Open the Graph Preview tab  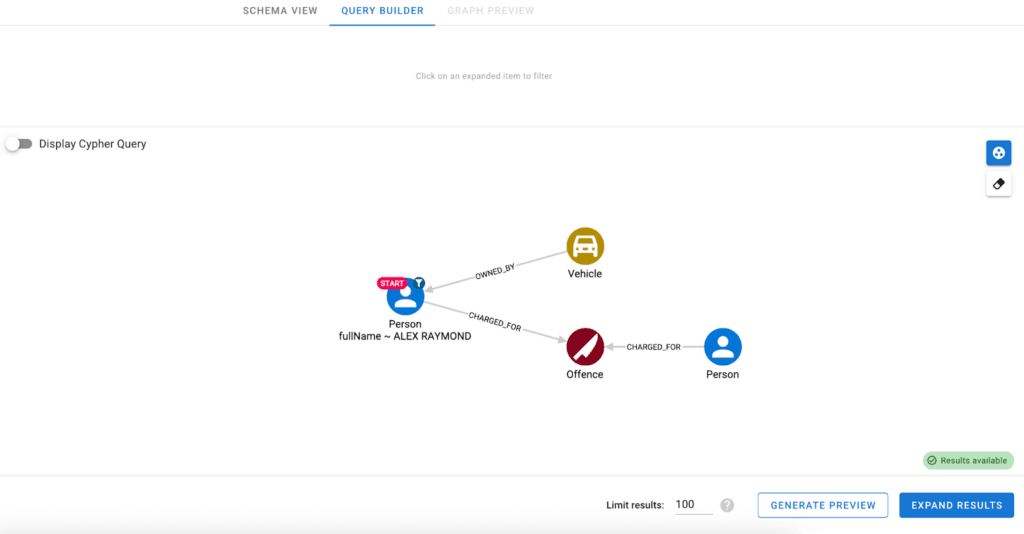point(490,11)
